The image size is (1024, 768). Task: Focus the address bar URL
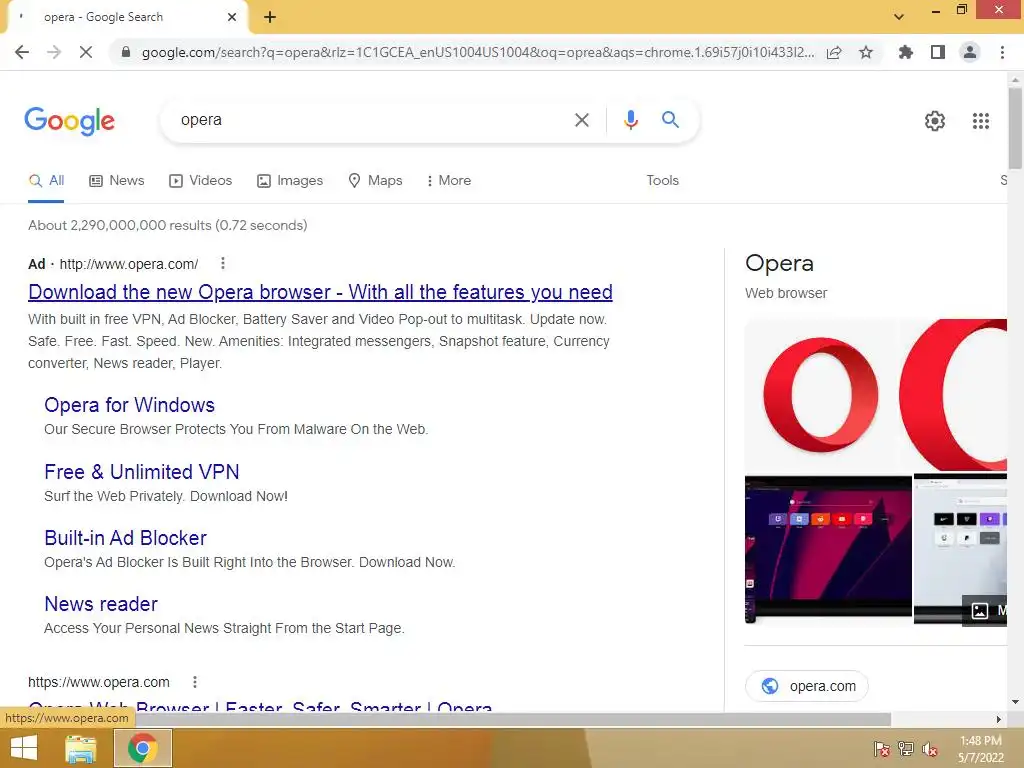coord(478,52)
